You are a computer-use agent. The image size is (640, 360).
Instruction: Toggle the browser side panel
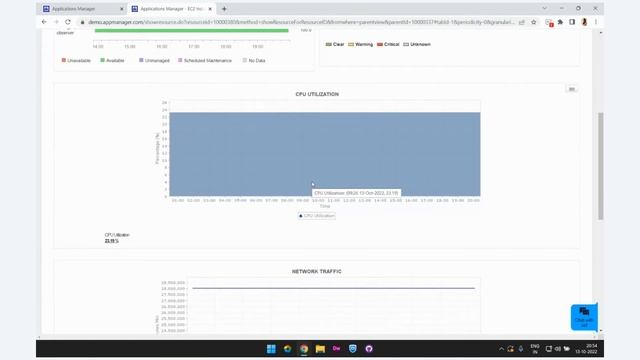(x=572, y=22)
